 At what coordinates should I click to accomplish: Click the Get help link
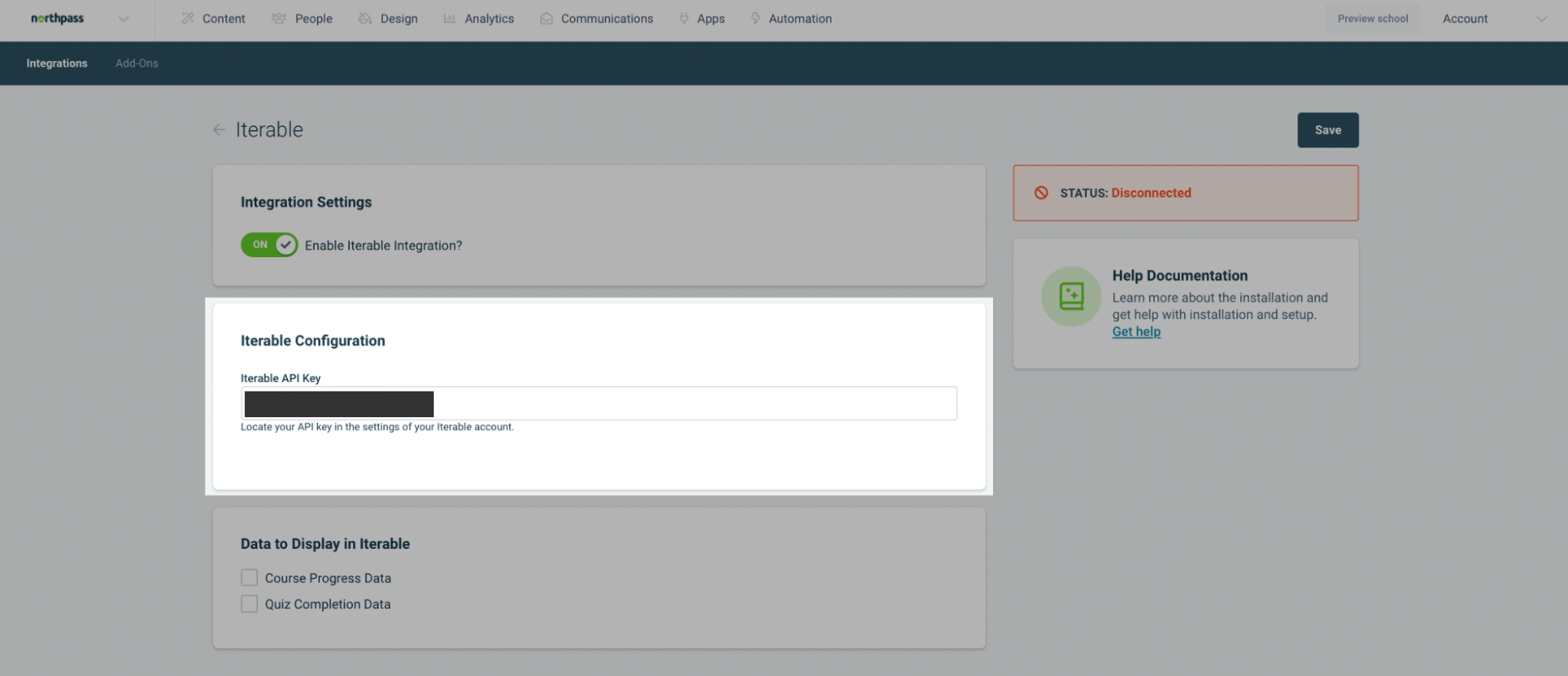[x=1137, y=332]
